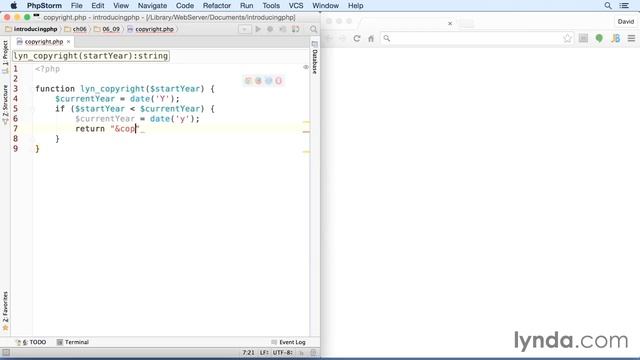Viewport: 640px width, 360px height.
Task: Open the Structure tool window
Action: click(5, 104)
